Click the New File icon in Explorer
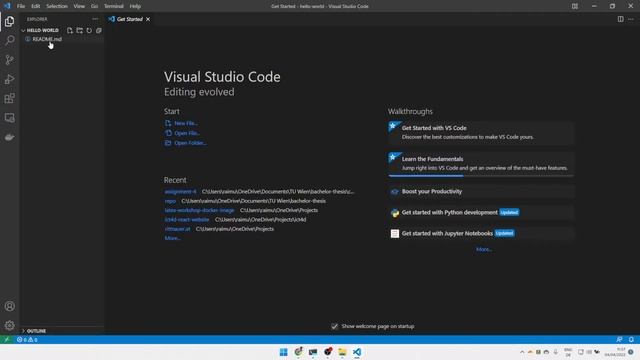This screenshot has width=640, height=360. [x=70, y=31]
